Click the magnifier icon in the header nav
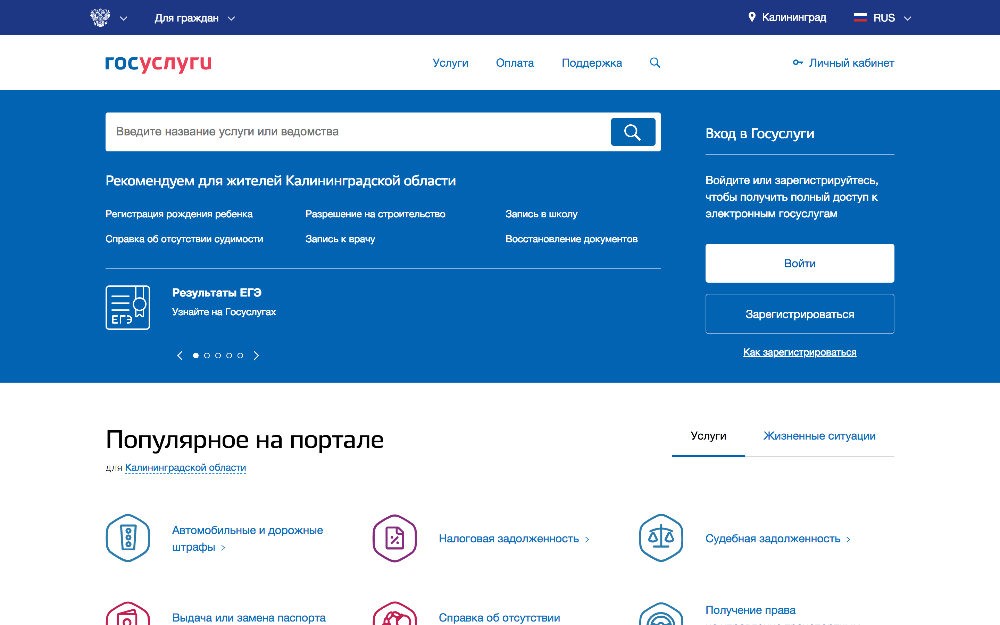The width and height of the screenshot is (1000, 625). pyautogui.click(x=655, y=62)
